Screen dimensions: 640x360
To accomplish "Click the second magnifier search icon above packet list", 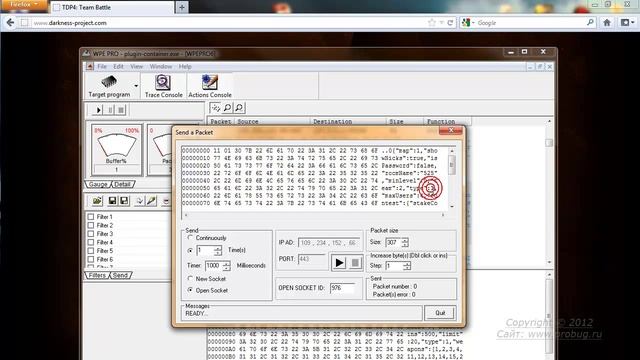I will (x=239, y=108).
